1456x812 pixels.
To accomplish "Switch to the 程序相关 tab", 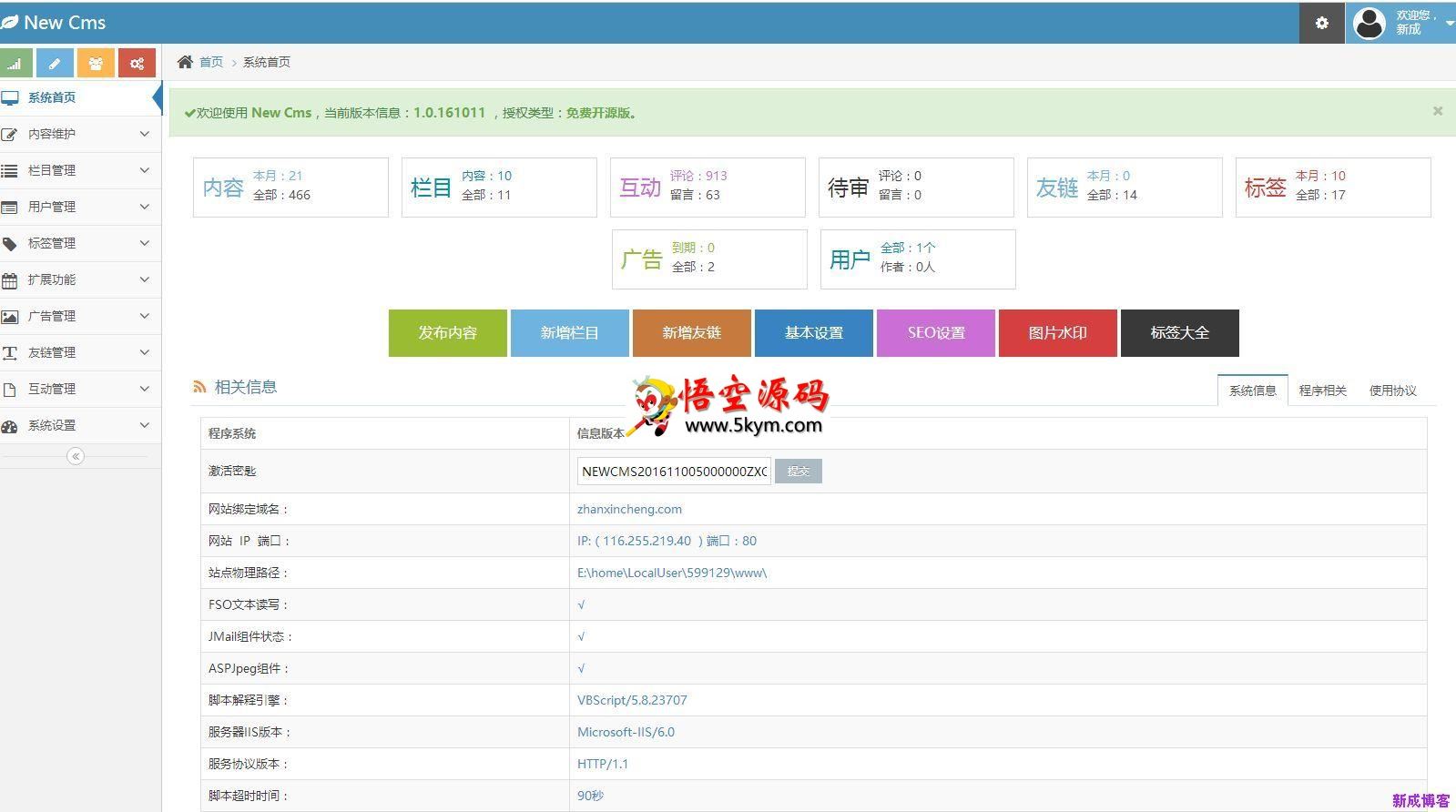I will tap(1322, 391).
